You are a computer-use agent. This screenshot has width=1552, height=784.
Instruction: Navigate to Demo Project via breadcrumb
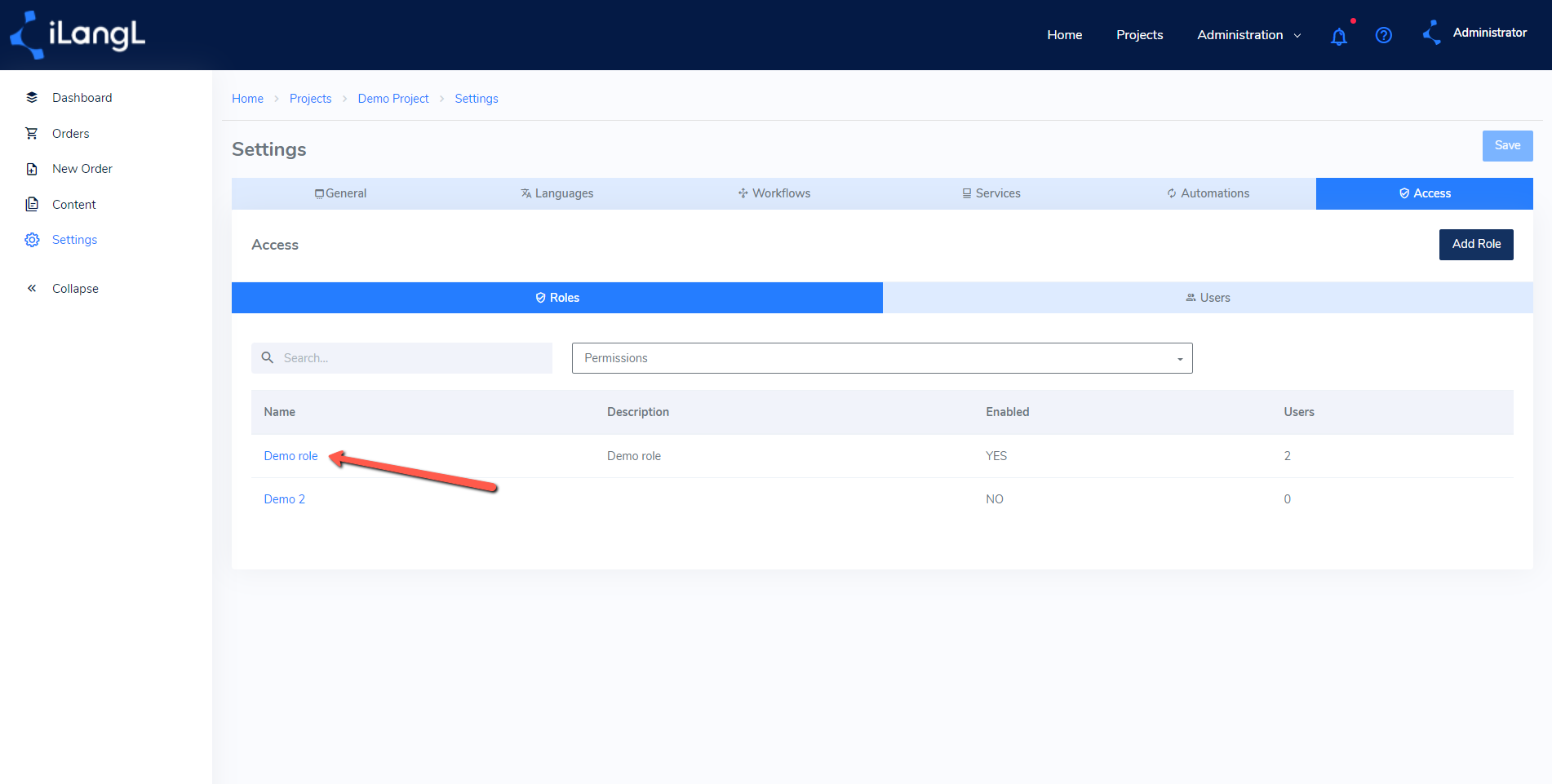pos(393,98)
